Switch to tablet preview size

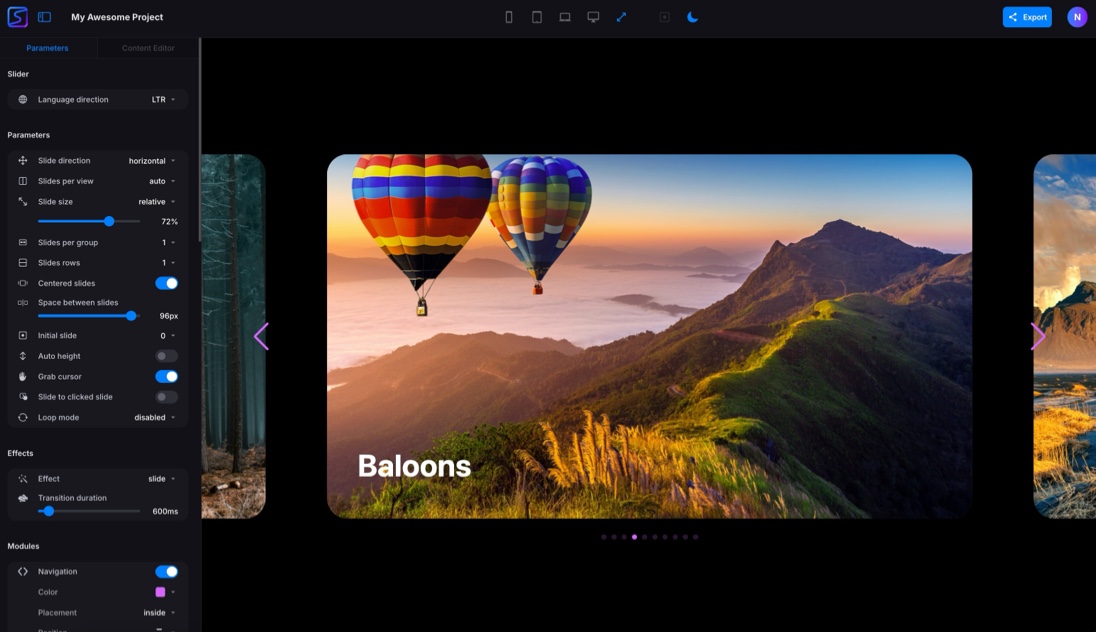click(537, 17)
